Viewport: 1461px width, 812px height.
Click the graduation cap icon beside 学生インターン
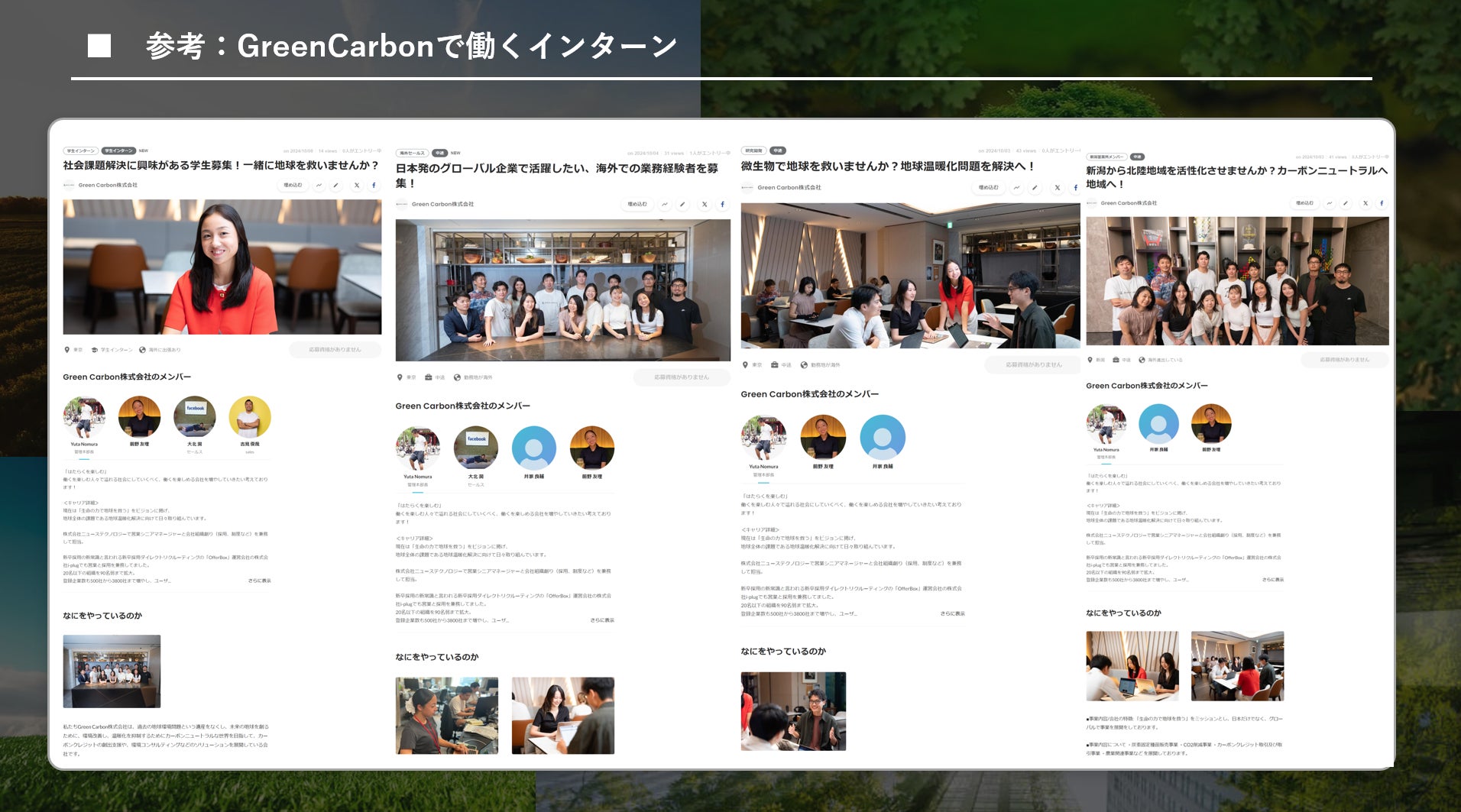click(x=94, y=350)
